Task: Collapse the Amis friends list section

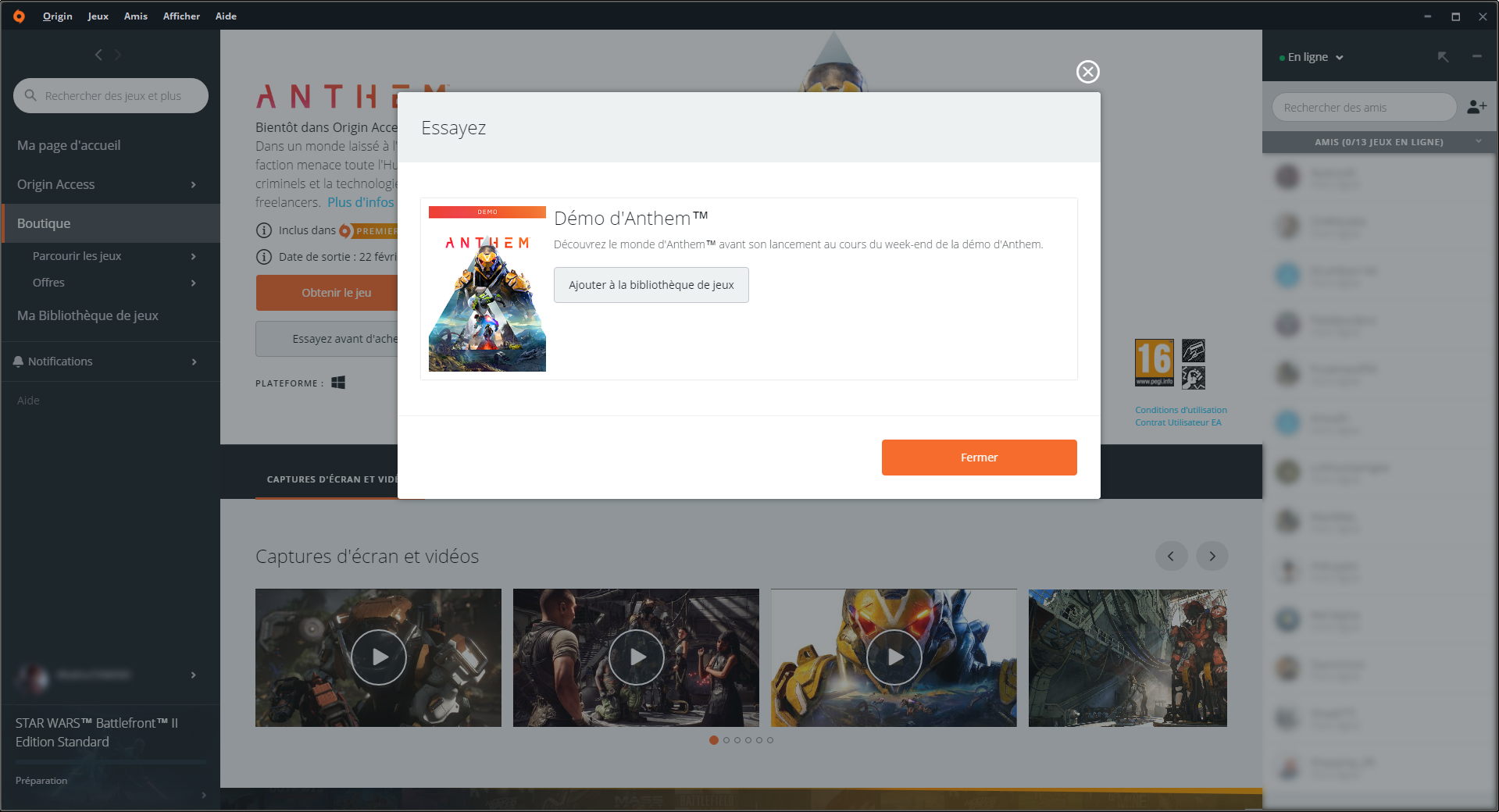Action: coord(1479,141)
